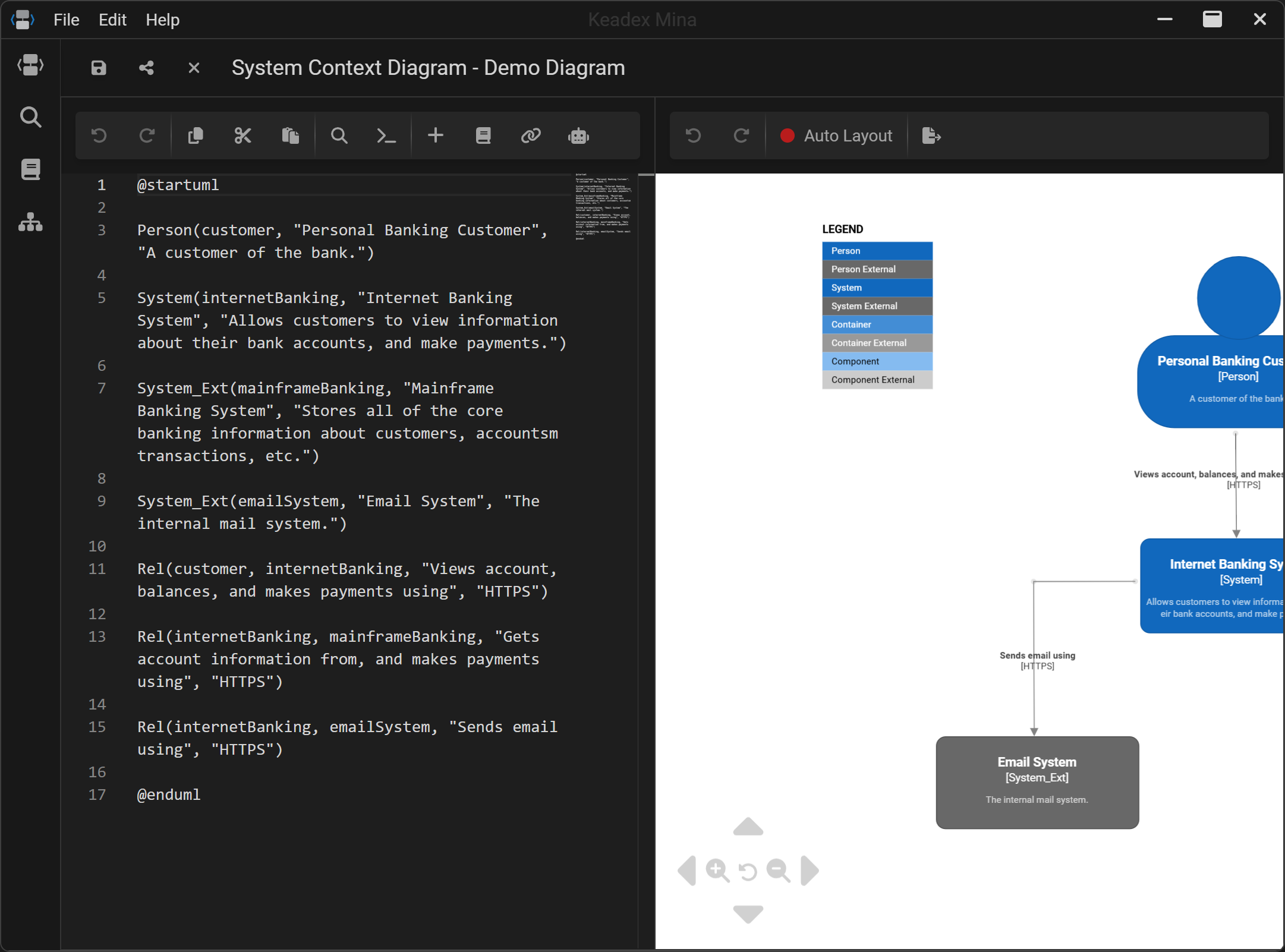Zoom in on the diagram preview
The image size is (1285, 952).
coord(717,871)
